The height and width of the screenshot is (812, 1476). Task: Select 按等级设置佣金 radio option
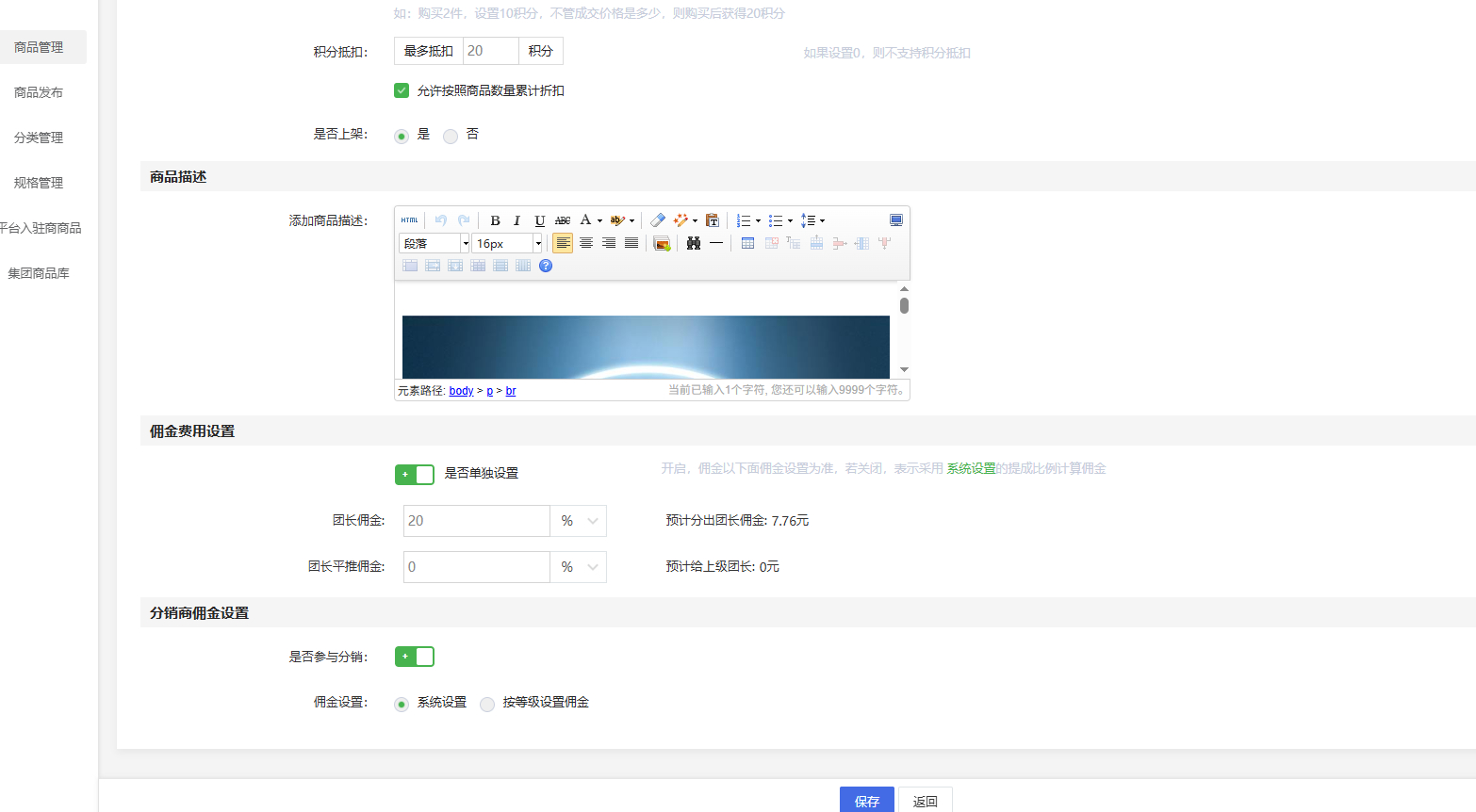coord(487,704)
